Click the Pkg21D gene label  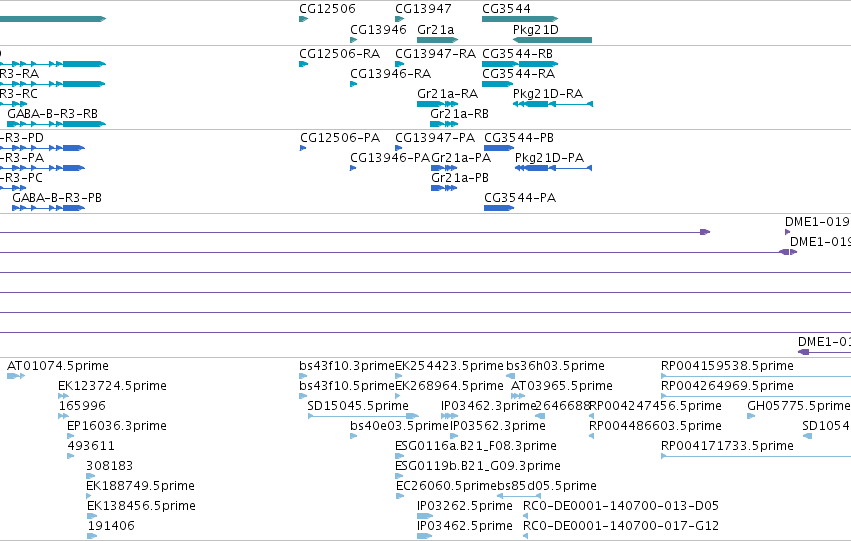click(x=536, y=29)
